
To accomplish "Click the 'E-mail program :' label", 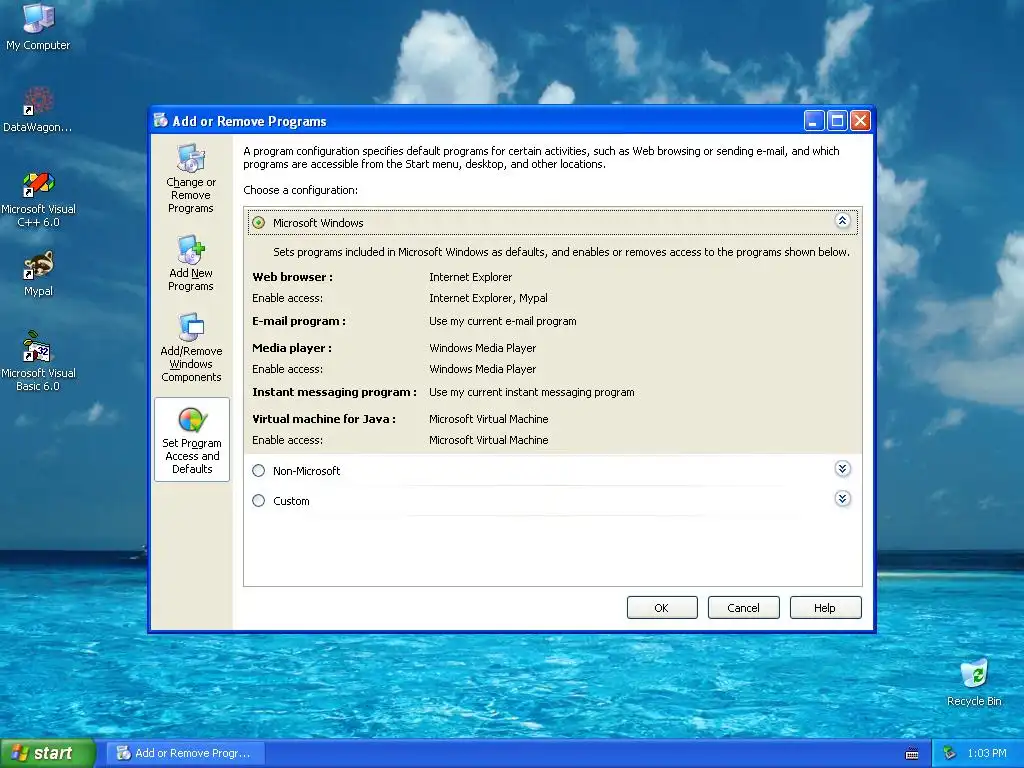I will point(299,321).
